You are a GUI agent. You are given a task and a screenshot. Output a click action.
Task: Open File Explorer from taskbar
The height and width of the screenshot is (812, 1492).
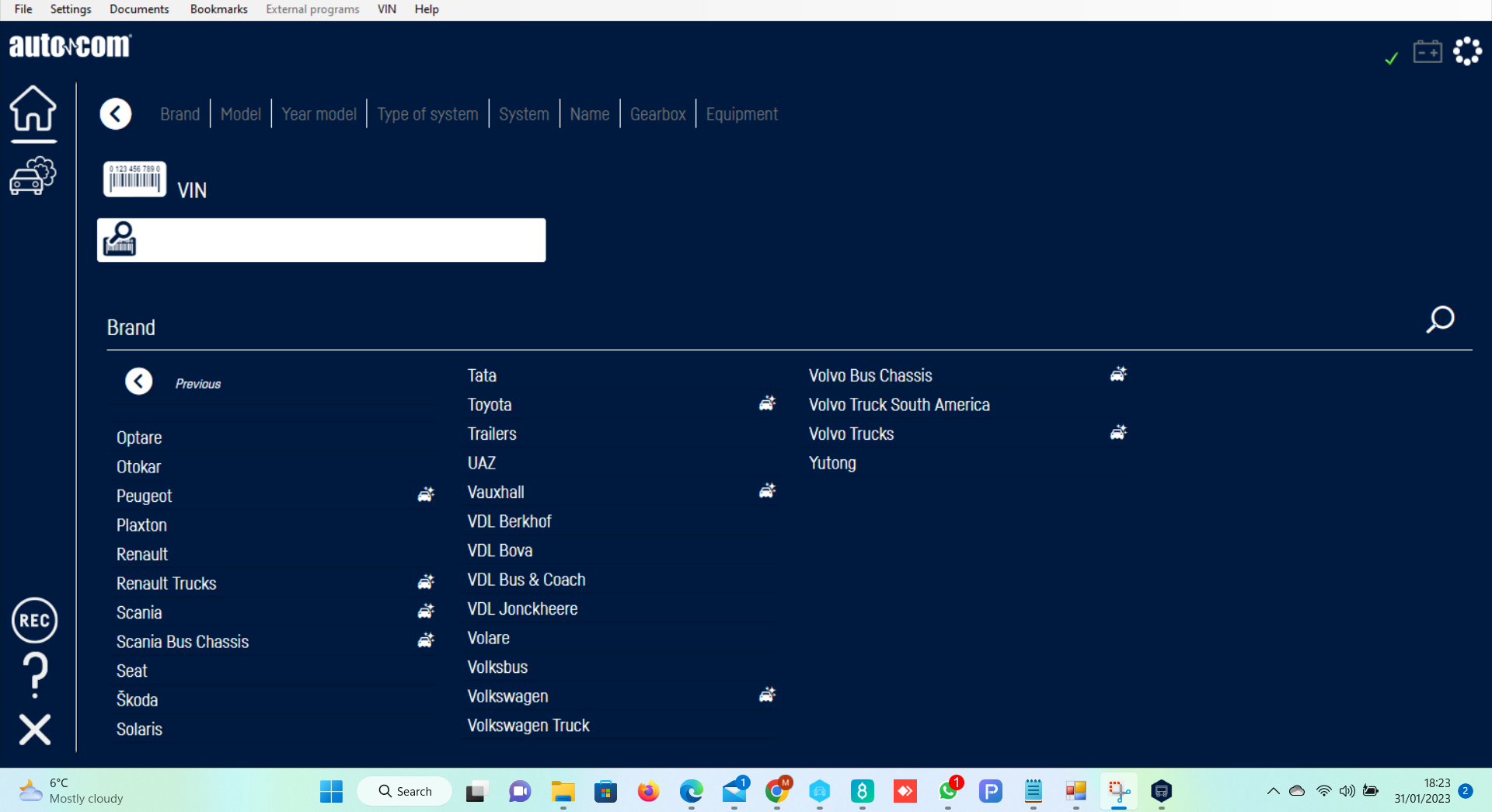pyautogui.click(x=563, y=791)
